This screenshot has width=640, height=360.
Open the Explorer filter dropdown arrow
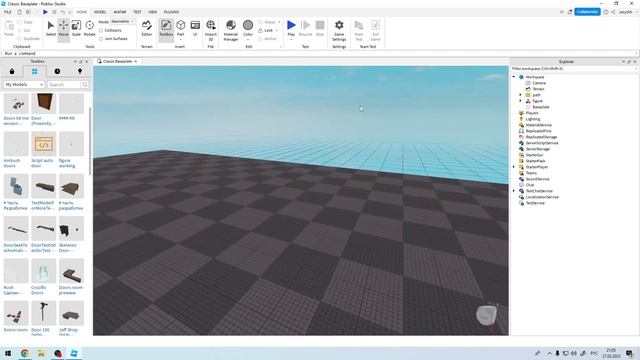[636, 69]
